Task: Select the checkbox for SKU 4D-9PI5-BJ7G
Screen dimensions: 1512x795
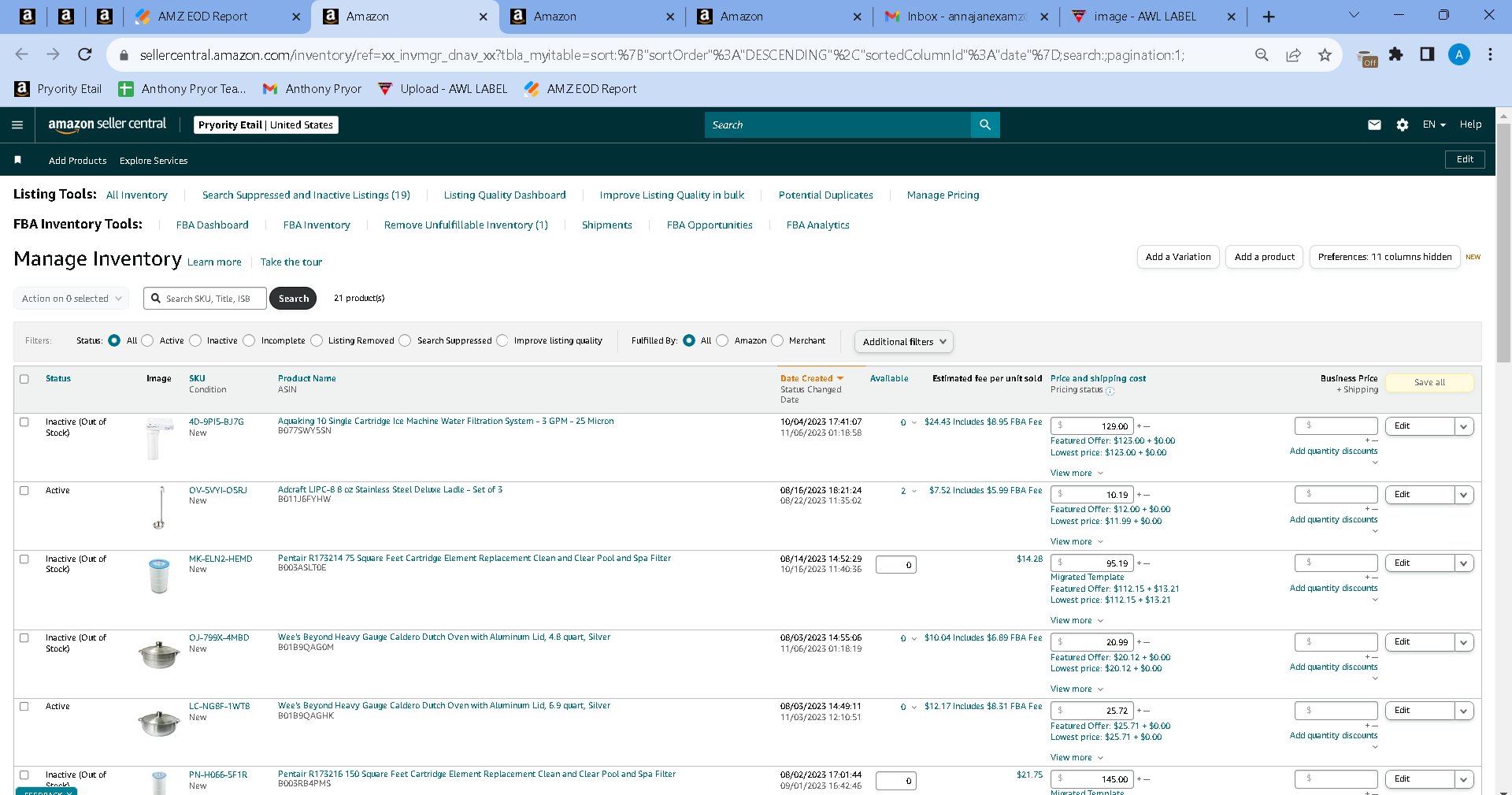Action: (24, 422)
